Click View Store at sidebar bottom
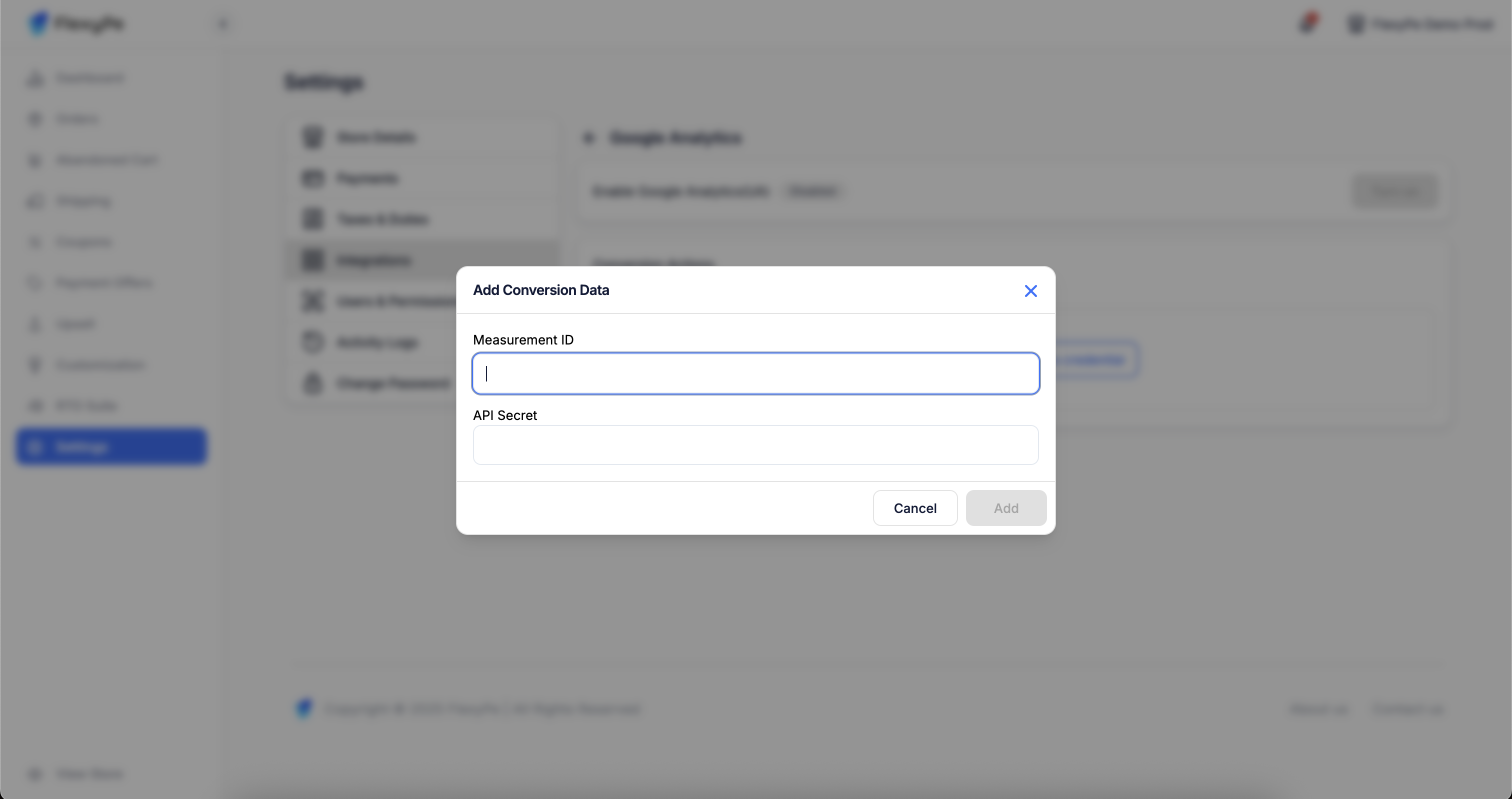This screenshot has width=1512, height=799. pos(89,774)
